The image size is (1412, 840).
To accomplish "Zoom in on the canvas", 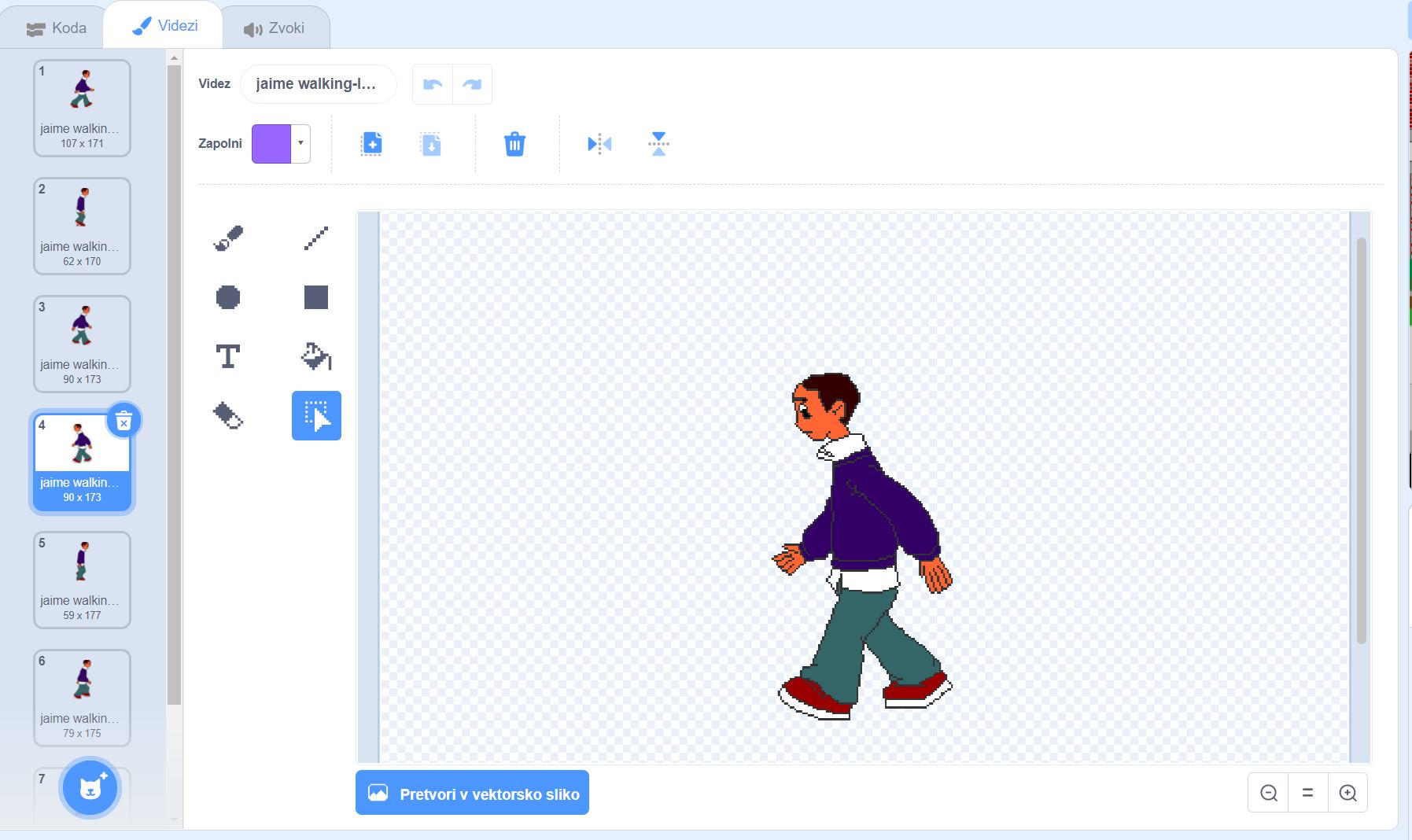I will (x=1347, y=793).
